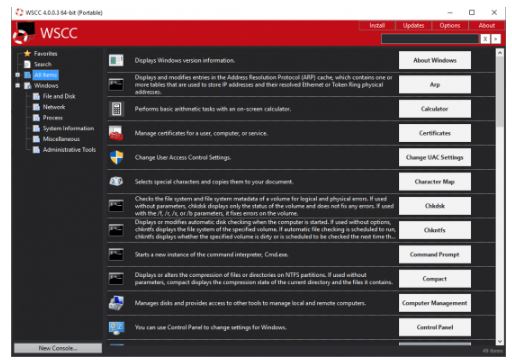The width and height of the screenshot is (512, 361).
Task: Maximize the WSCC window
Action: pyautogui.click(x=472, y=12)
